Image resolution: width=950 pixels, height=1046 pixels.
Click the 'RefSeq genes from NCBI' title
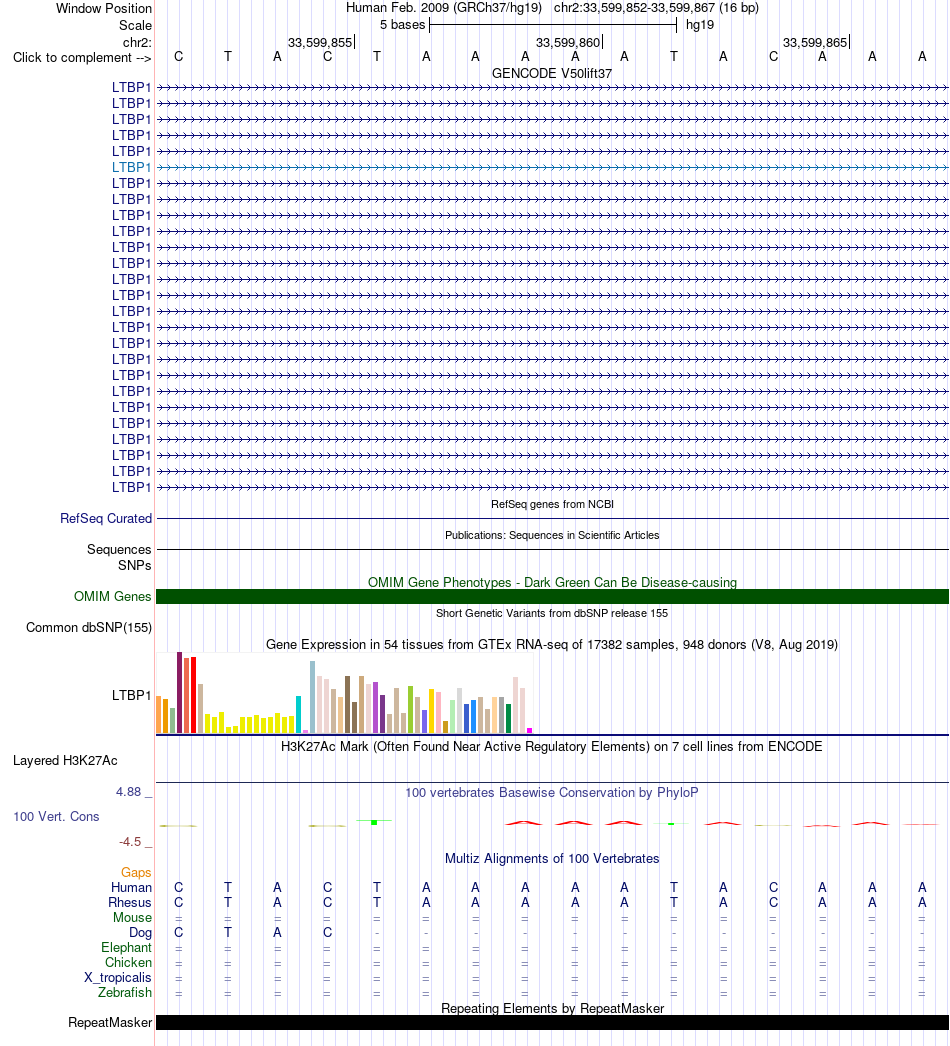(552, 504)
